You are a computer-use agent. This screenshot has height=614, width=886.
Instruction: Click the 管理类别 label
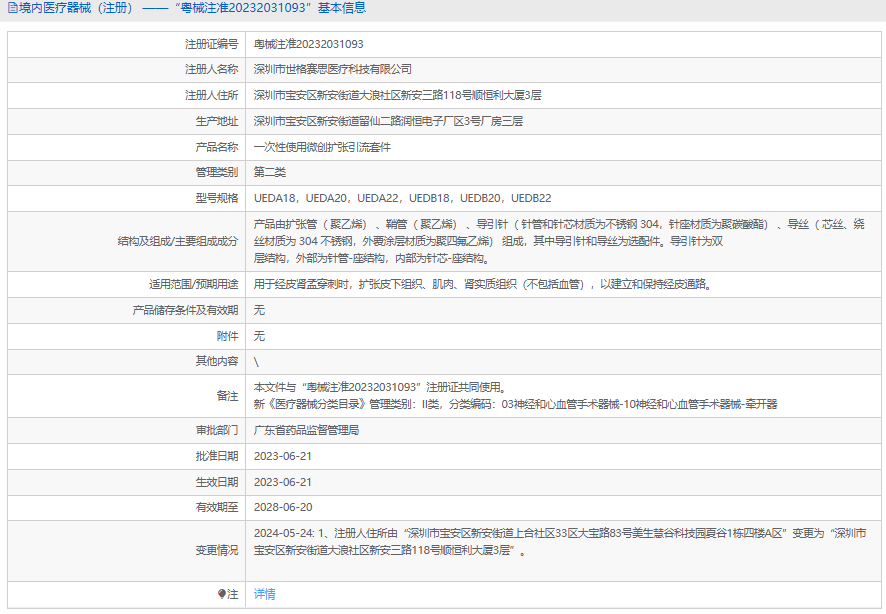(x=217, y=172)
